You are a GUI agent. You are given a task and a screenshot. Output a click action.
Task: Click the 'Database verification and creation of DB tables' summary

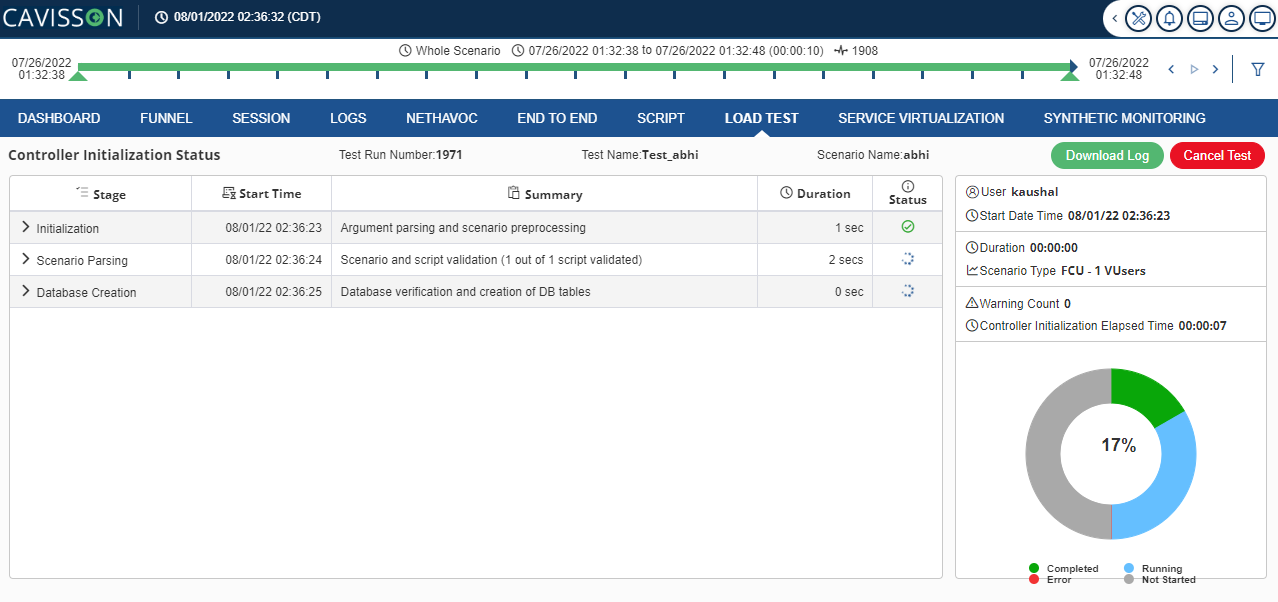466,292
